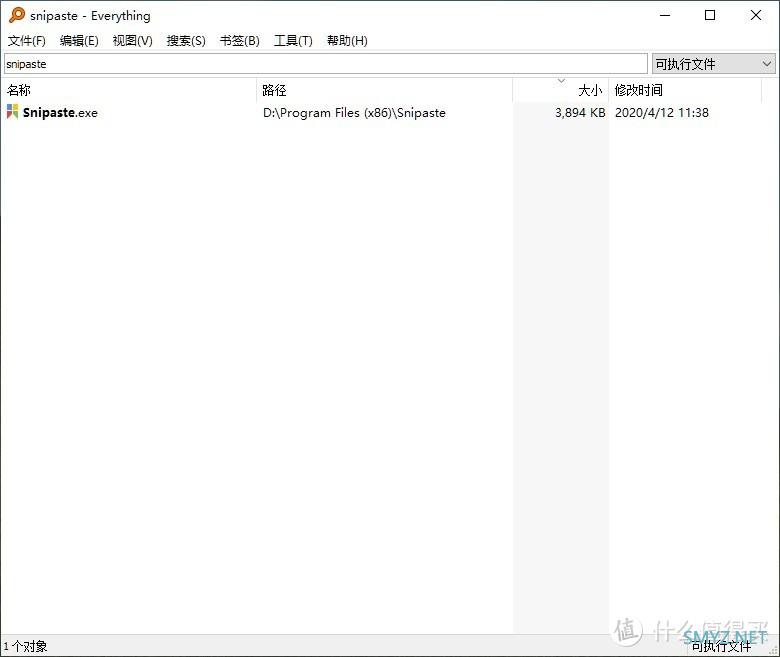Click the 1 个对象 status bar text
This screenshot has height=657, width=780.
(x=25, y=646)
